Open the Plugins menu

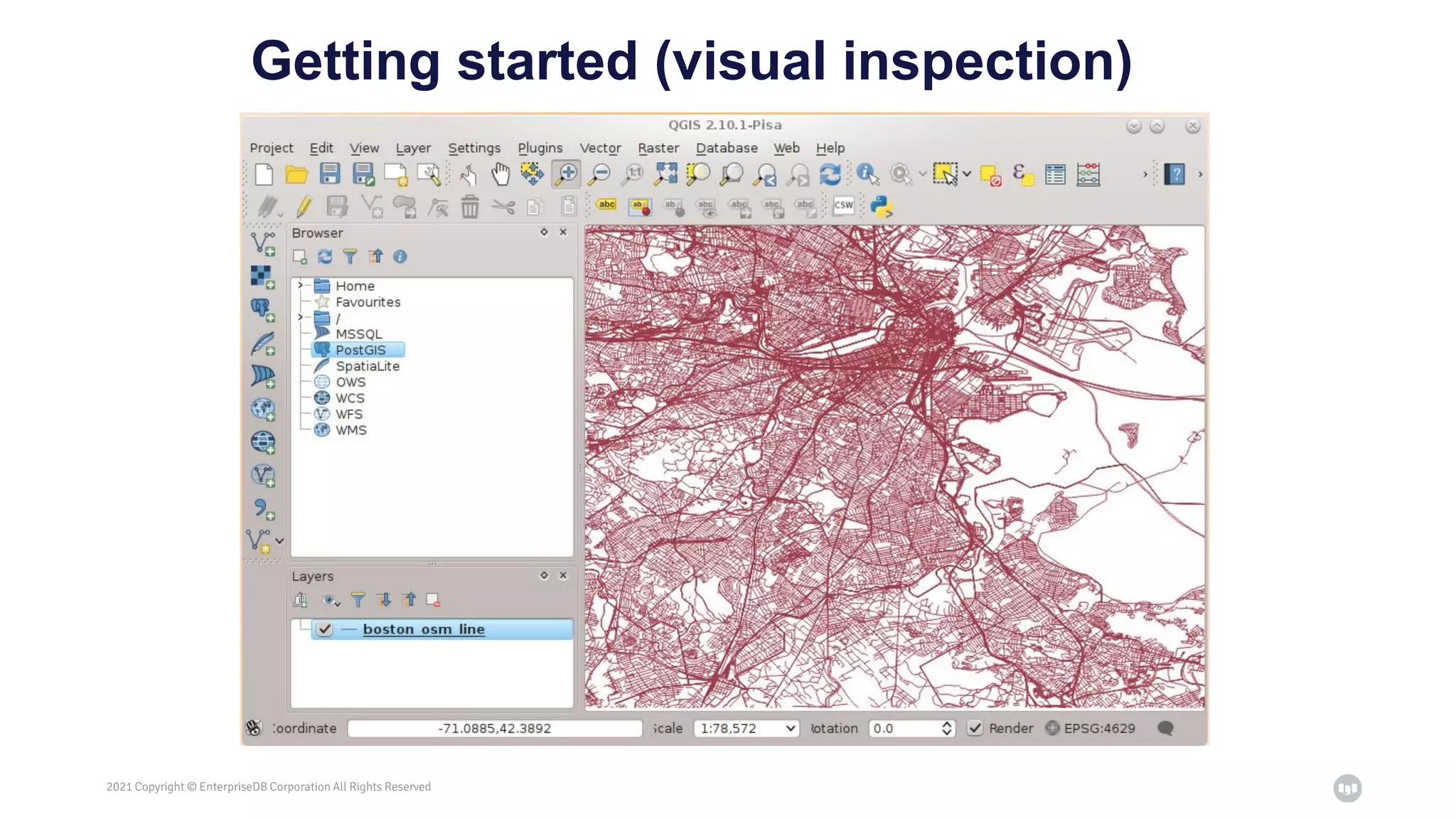(540, 148)
